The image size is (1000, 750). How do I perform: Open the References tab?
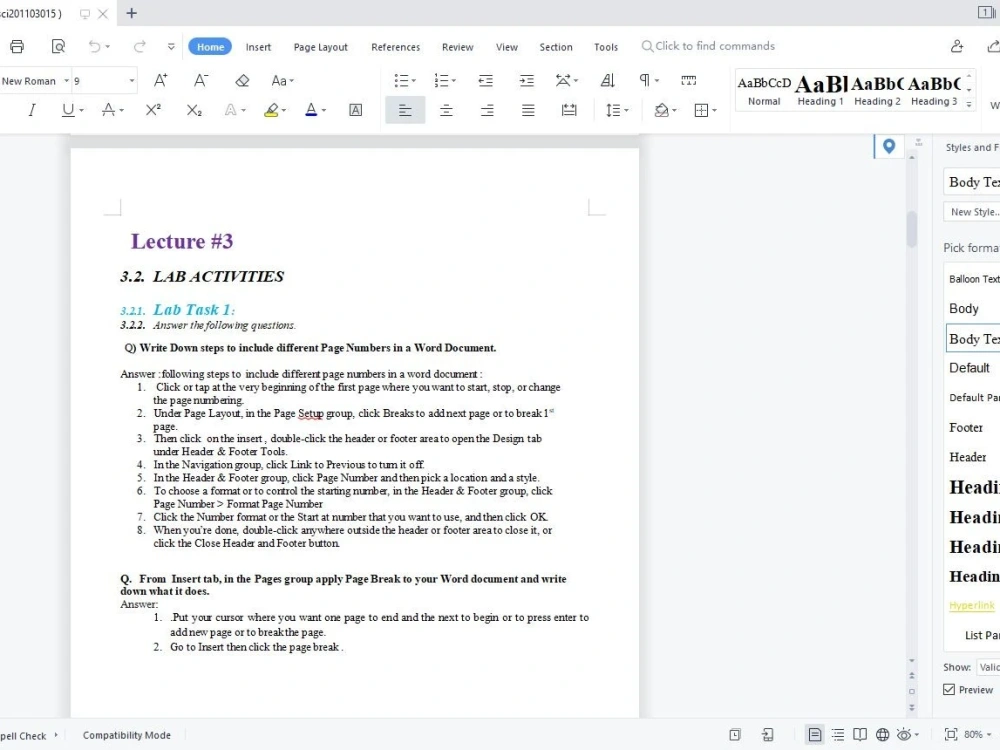click(x=395, y=47)
